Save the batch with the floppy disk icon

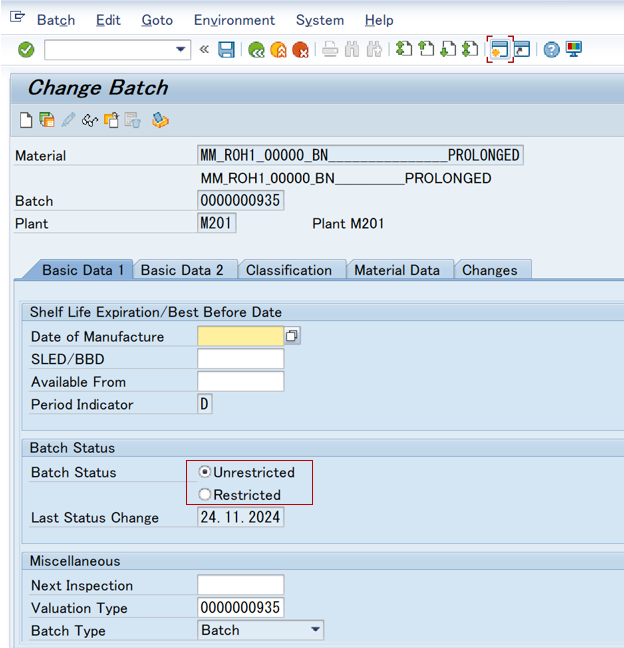[226, 50]
